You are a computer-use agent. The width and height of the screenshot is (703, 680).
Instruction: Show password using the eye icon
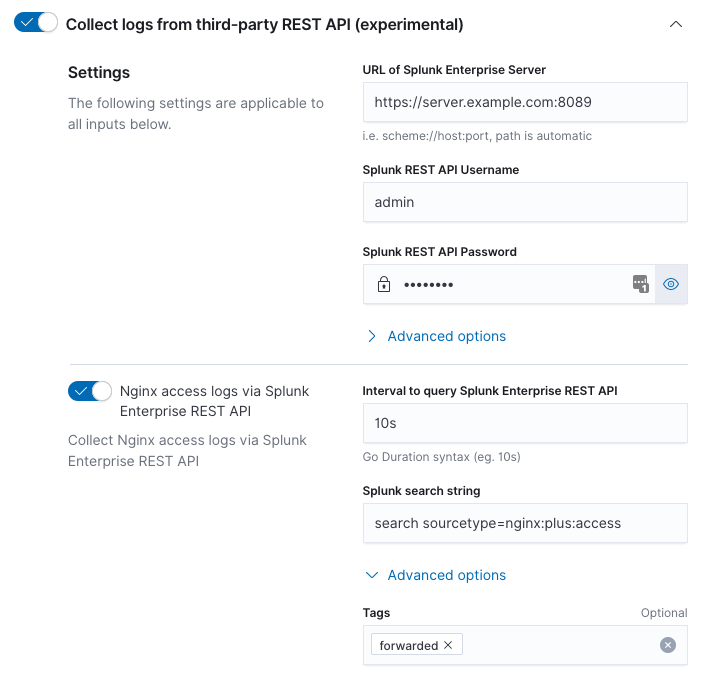point(671,285)
